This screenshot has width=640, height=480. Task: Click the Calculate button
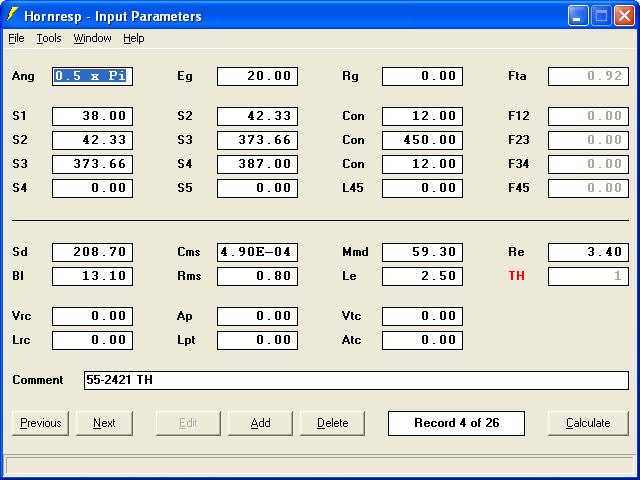588,423
